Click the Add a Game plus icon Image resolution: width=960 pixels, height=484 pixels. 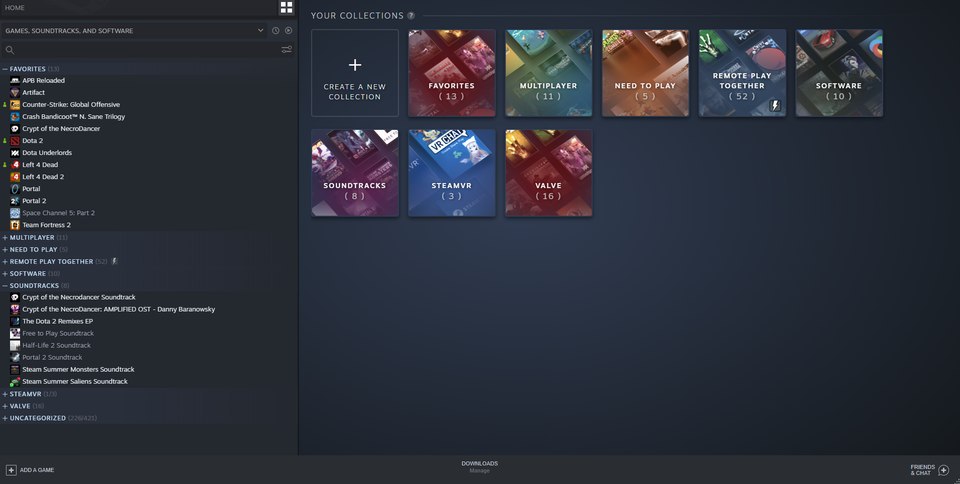point(11,470)
